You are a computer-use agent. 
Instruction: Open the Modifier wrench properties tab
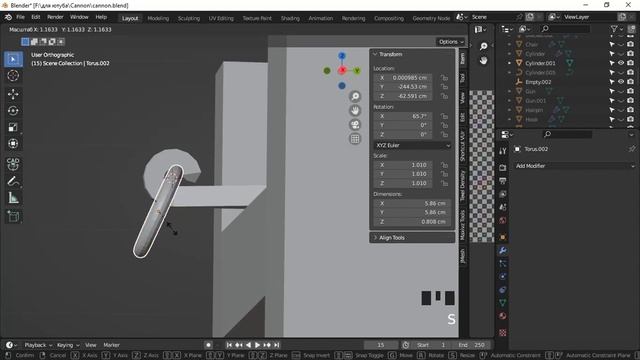coord(502,250)
